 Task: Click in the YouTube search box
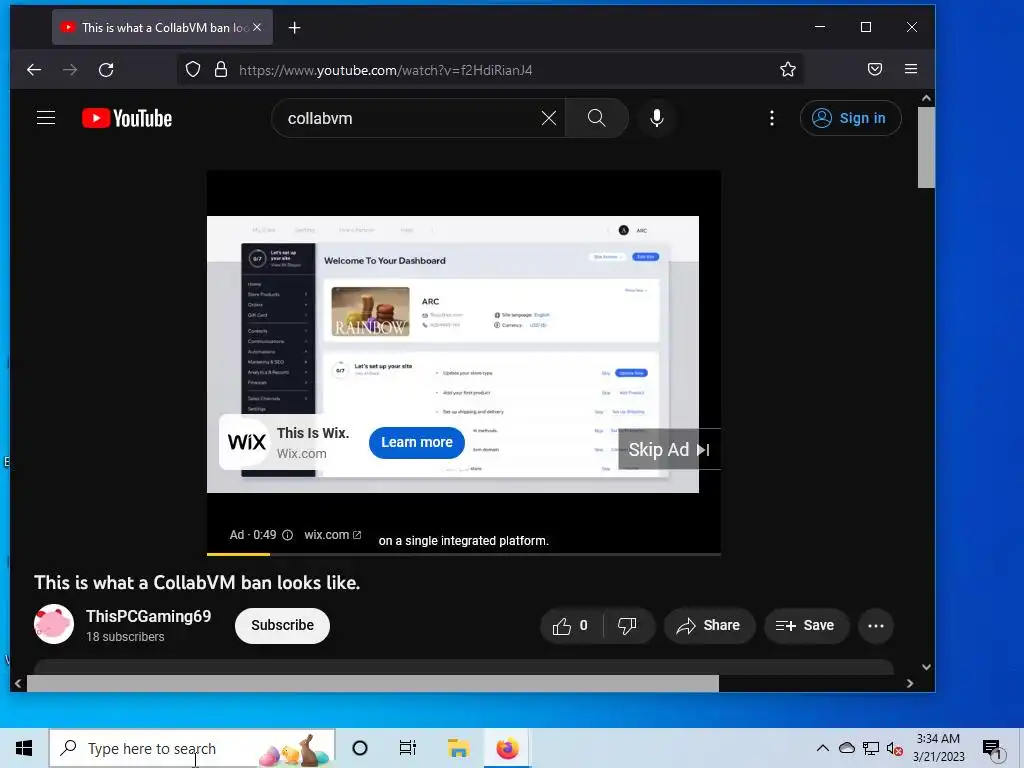410,118
